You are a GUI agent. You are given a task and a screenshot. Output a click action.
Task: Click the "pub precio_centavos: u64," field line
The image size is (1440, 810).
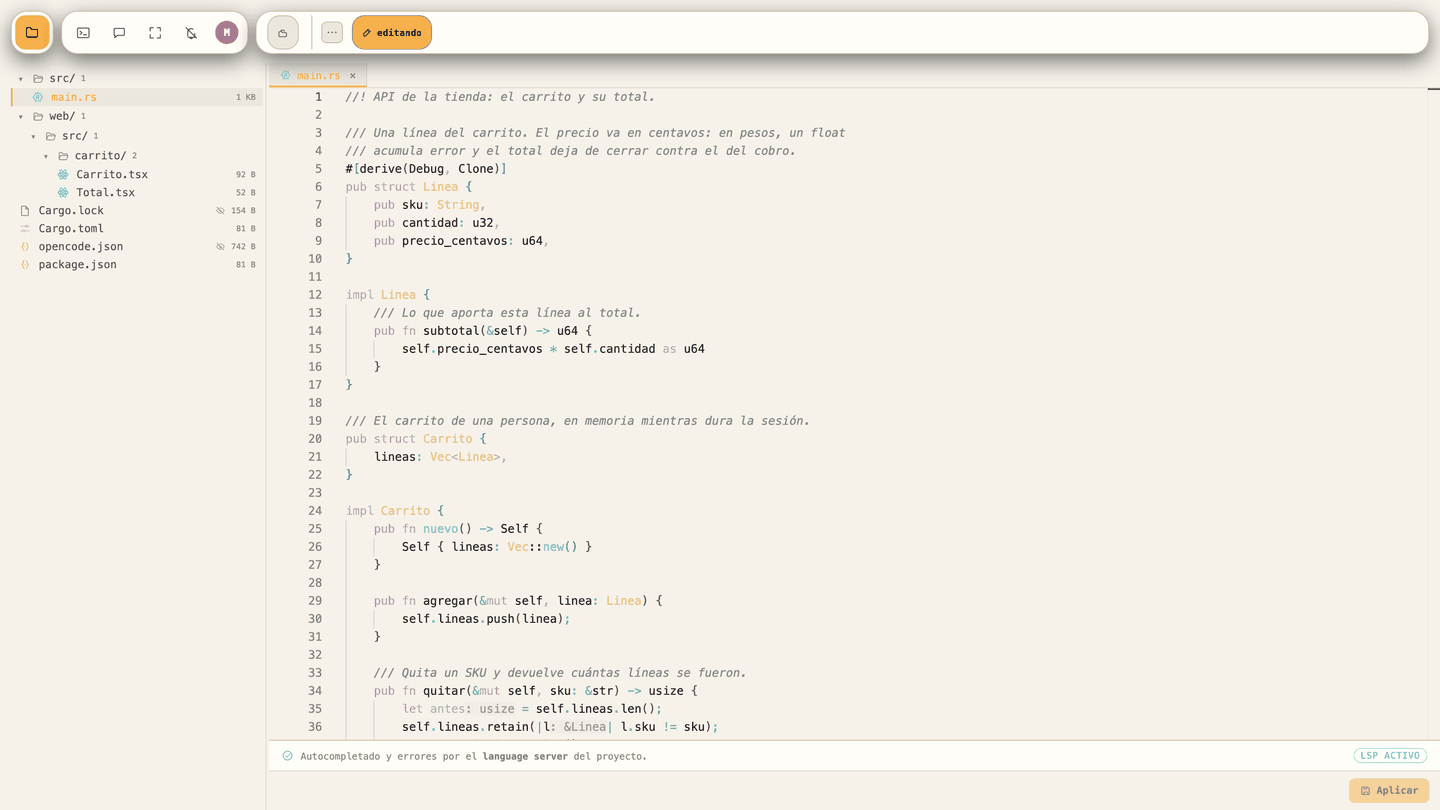(462, 241)
